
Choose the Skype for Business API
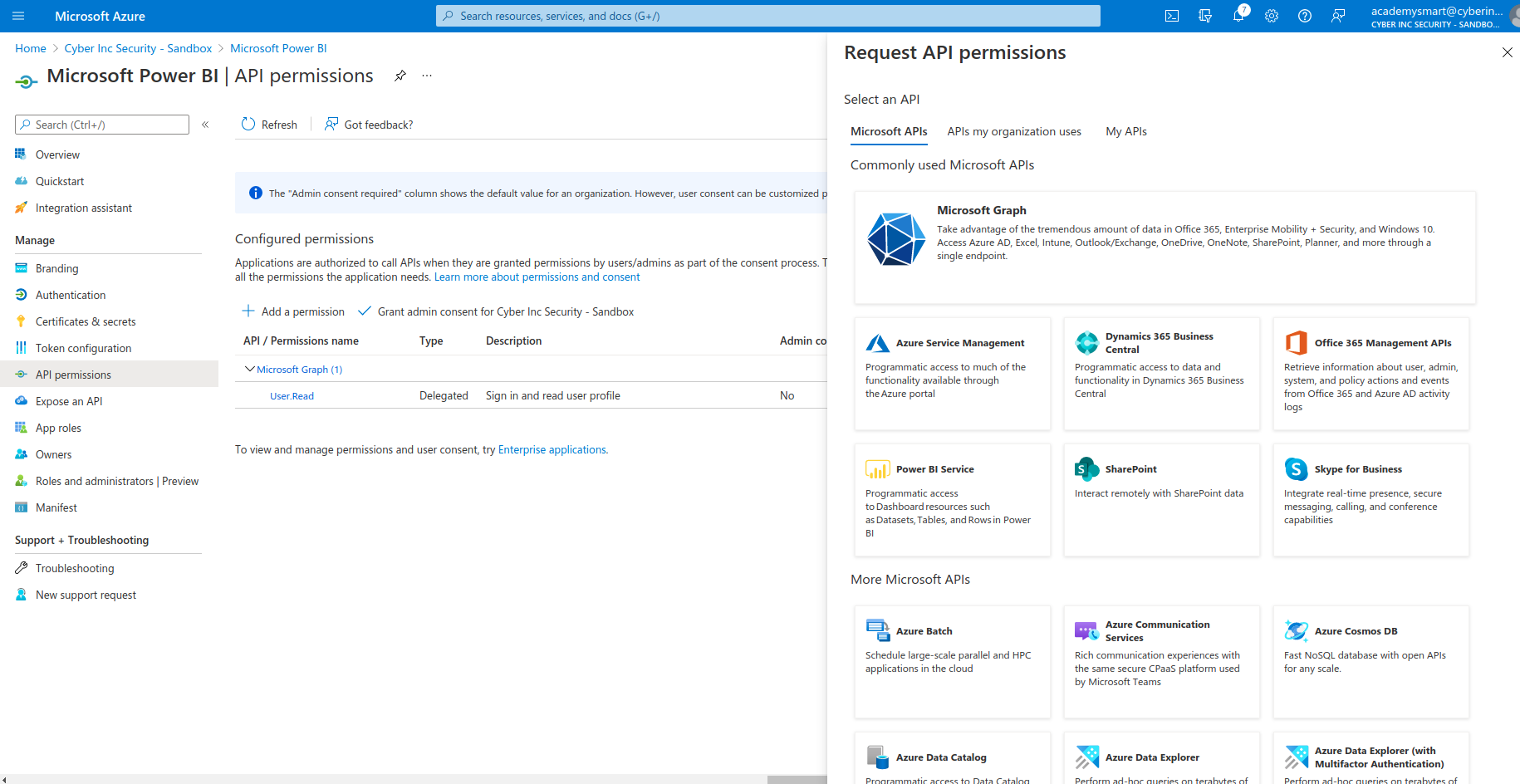[x=1370, y=500]
